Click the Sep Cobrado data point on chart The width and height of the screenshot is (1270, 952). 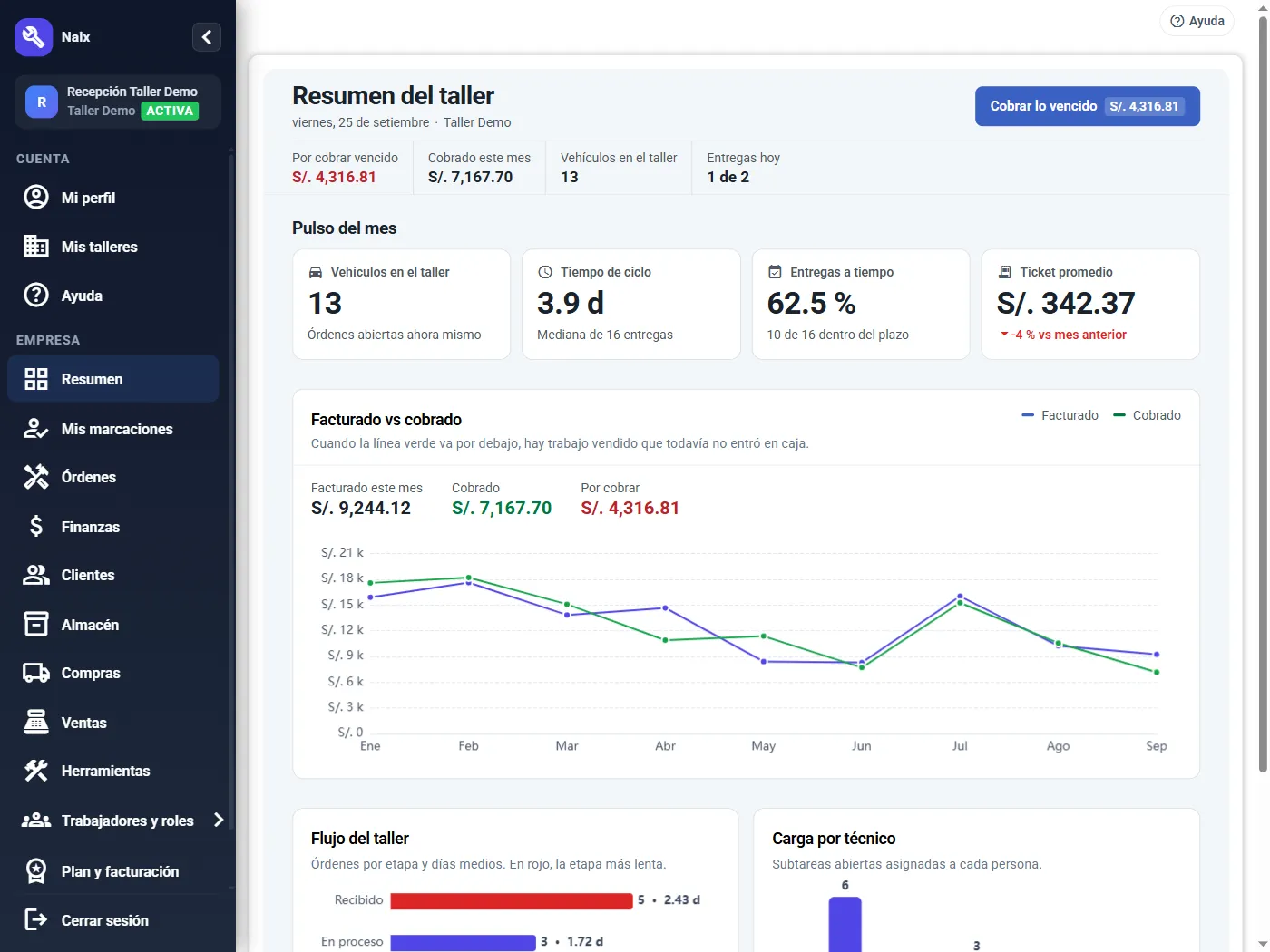[x=1157, y=672]
